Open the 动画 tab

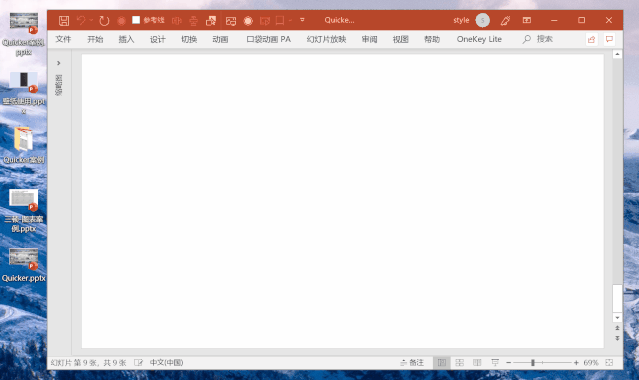tap(220, 39)
